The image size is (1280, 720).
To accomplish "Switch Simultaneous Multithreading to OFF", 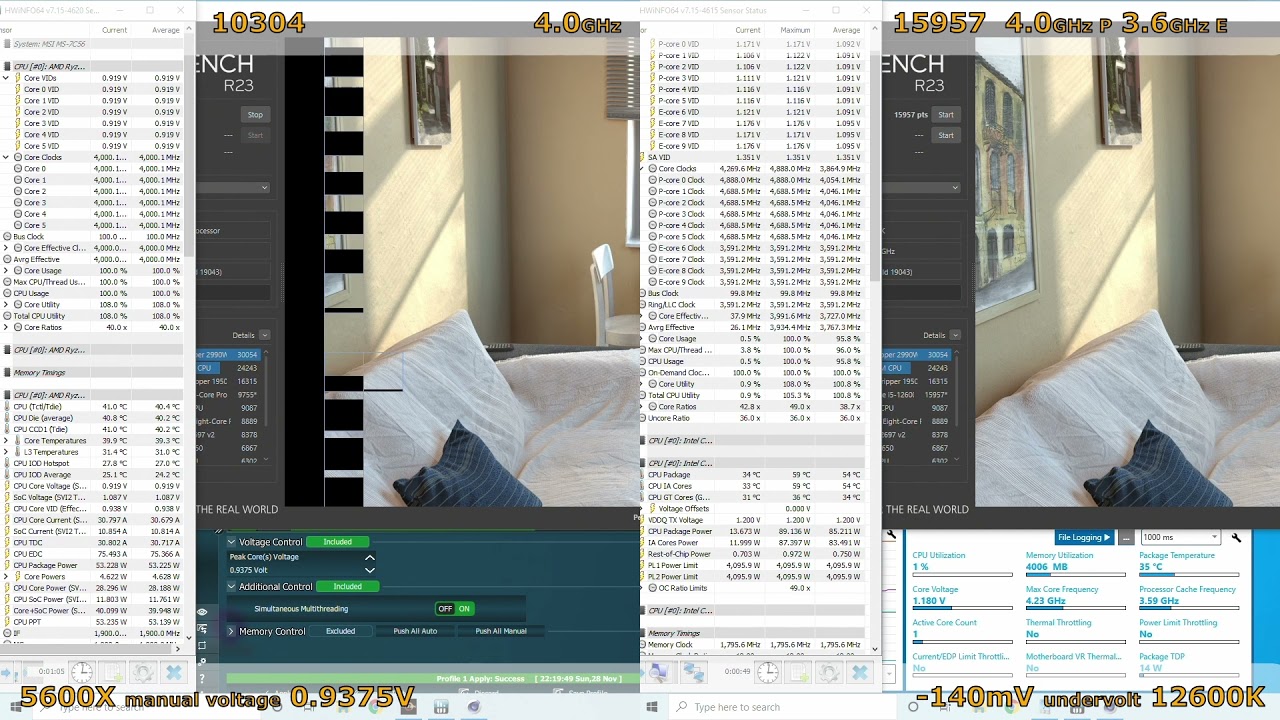I will coord(445,608).
